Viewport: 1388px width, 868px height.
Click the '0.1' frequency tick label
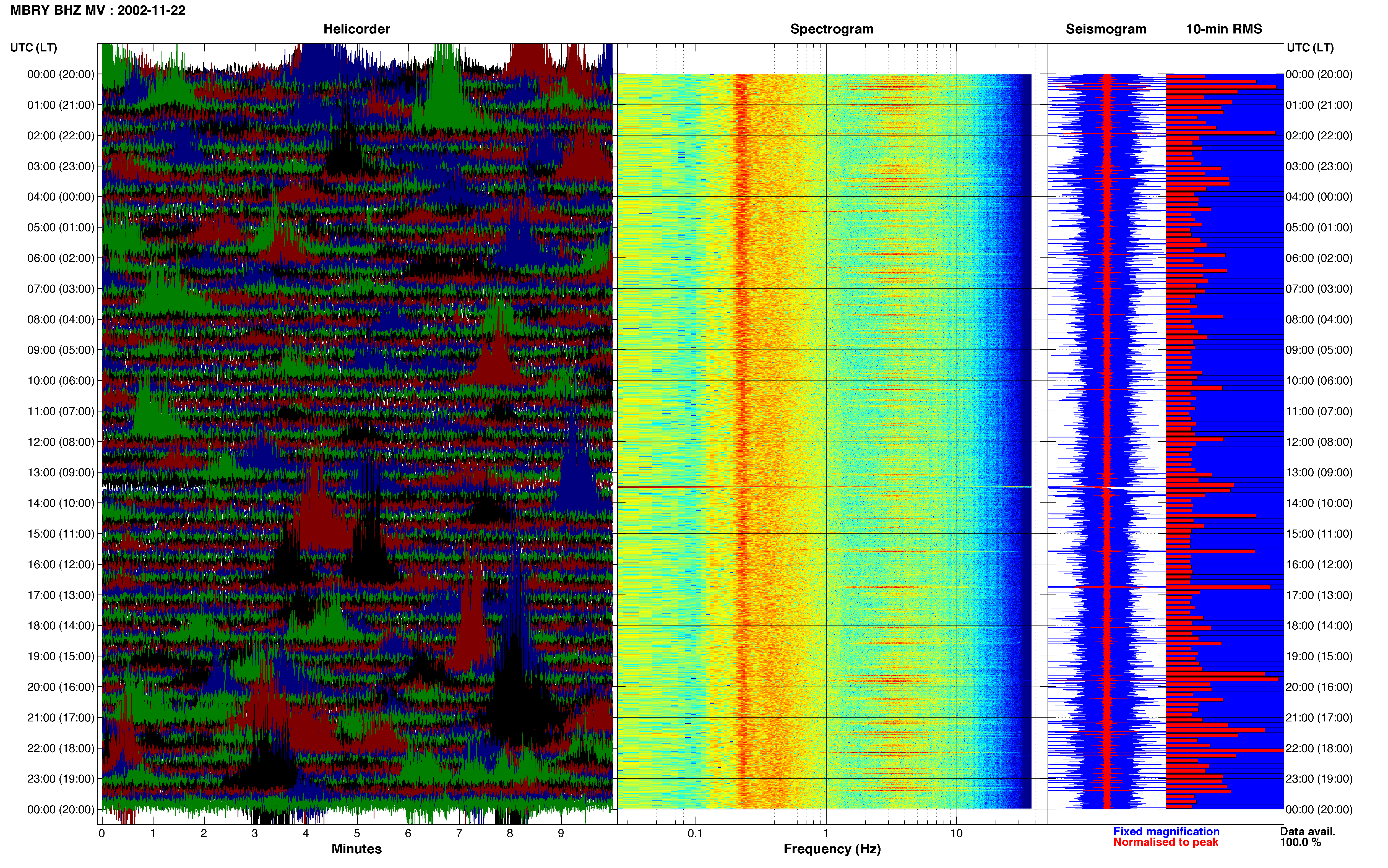(695, 833)
